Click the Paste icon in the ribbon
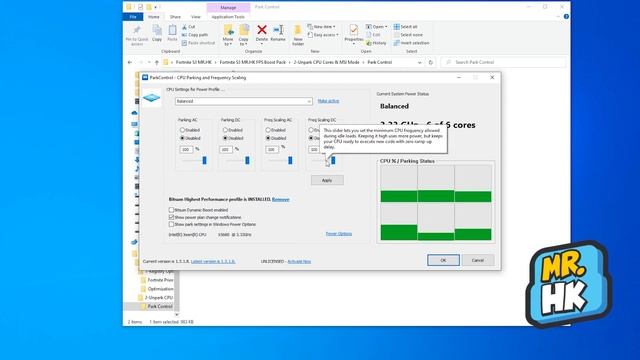The image size is (640, 360). pyautogui.click(x=172, y=30)
